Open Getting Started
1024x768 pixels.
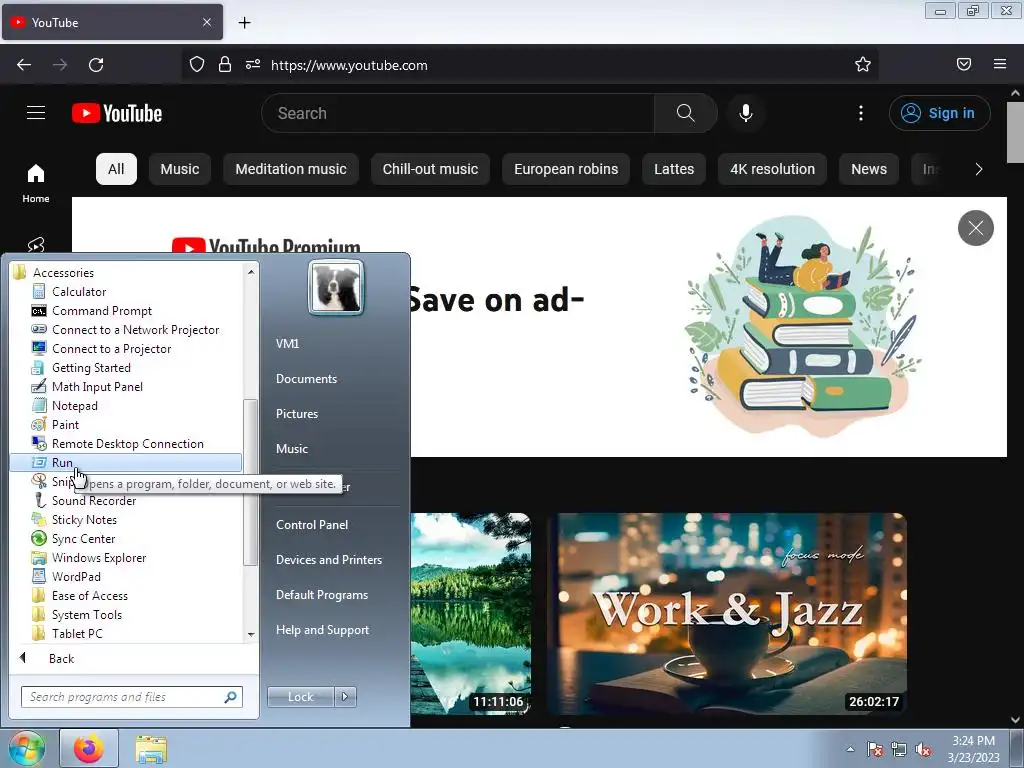coord(91,368)
